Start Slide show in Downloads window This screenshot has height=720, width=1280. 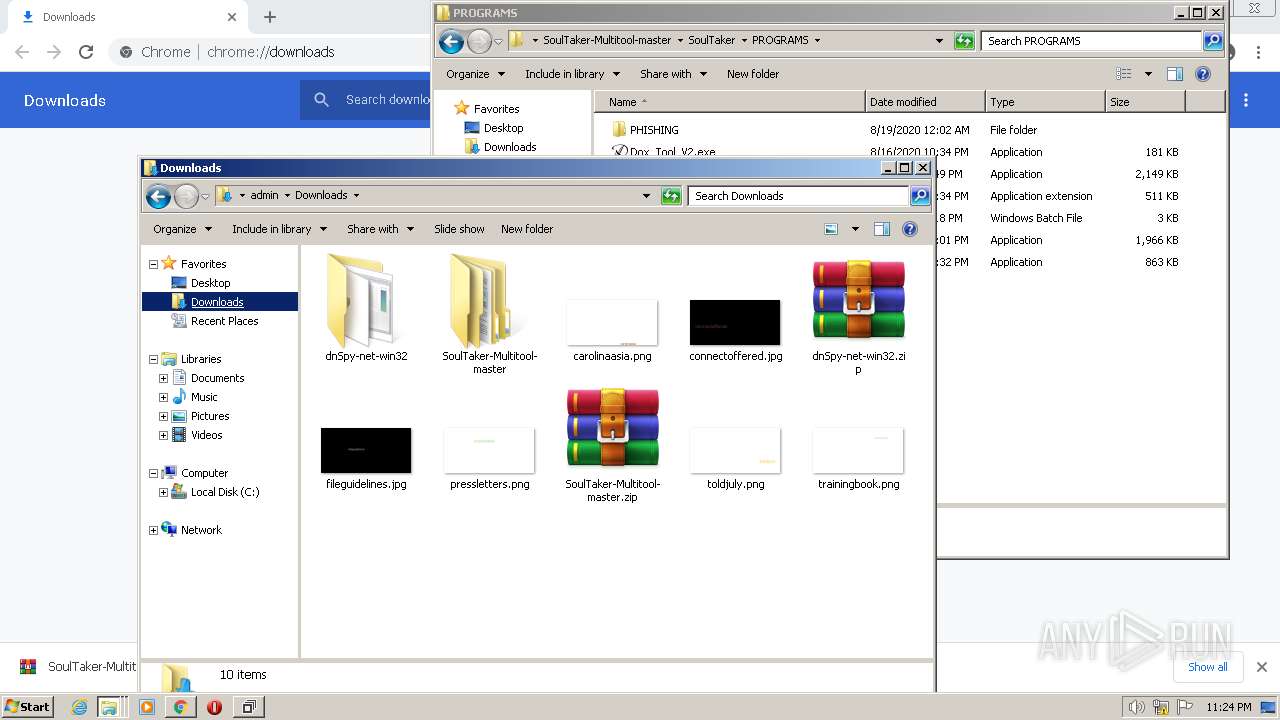coord(459,229)
